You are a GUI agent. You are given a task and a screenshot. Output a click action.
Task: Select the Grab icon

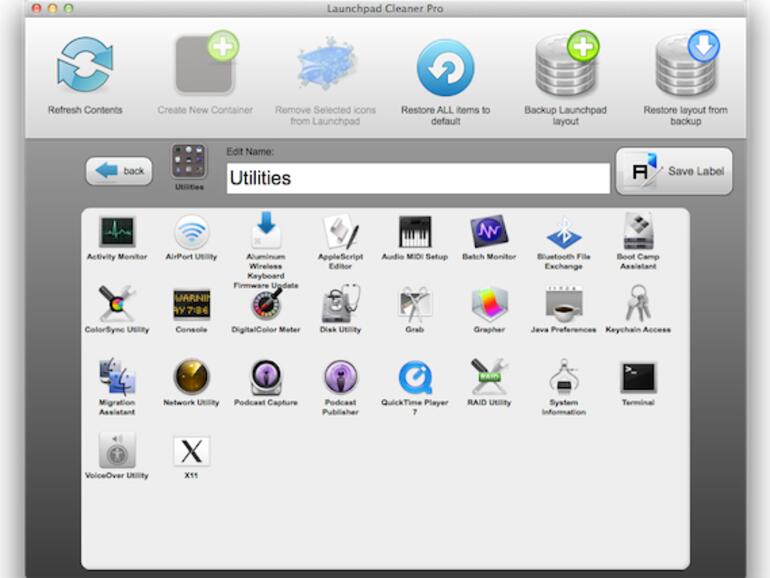coord(415,304)
